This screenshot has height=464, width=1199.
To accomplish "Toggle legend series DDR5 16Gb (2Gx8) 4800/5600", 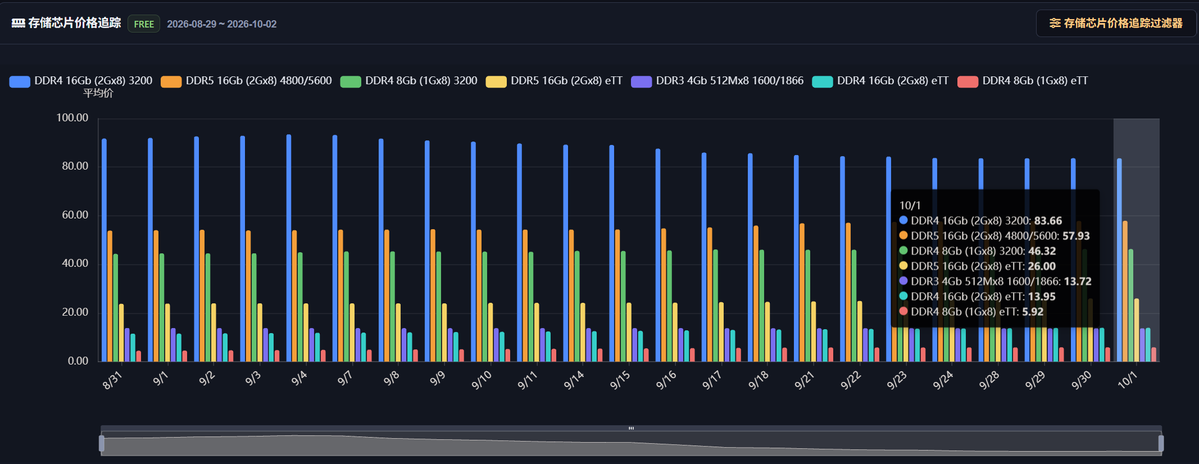I will tap(245, 80).
